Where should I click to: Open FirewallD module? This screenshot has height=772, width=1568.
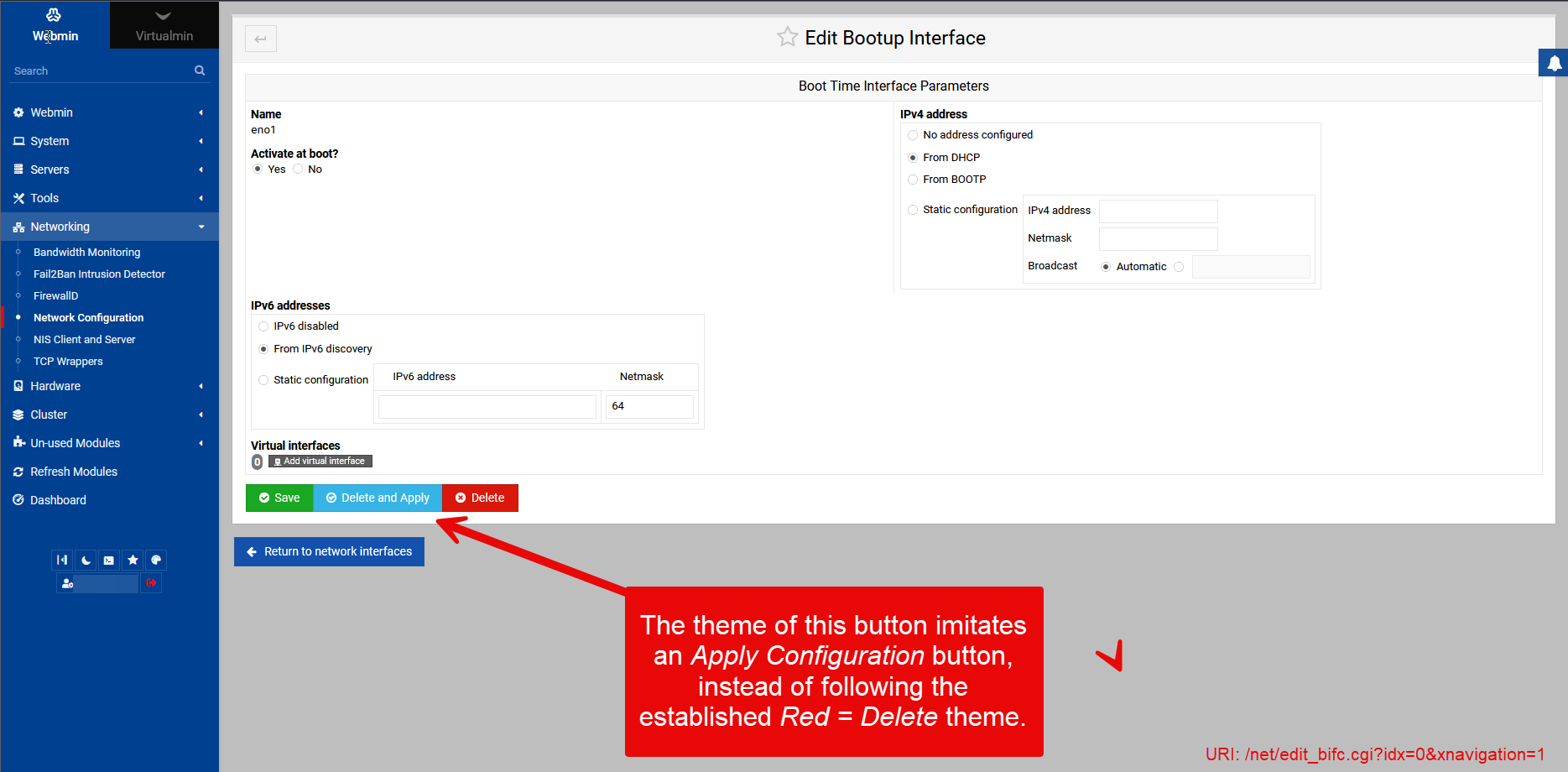point(55,296)
